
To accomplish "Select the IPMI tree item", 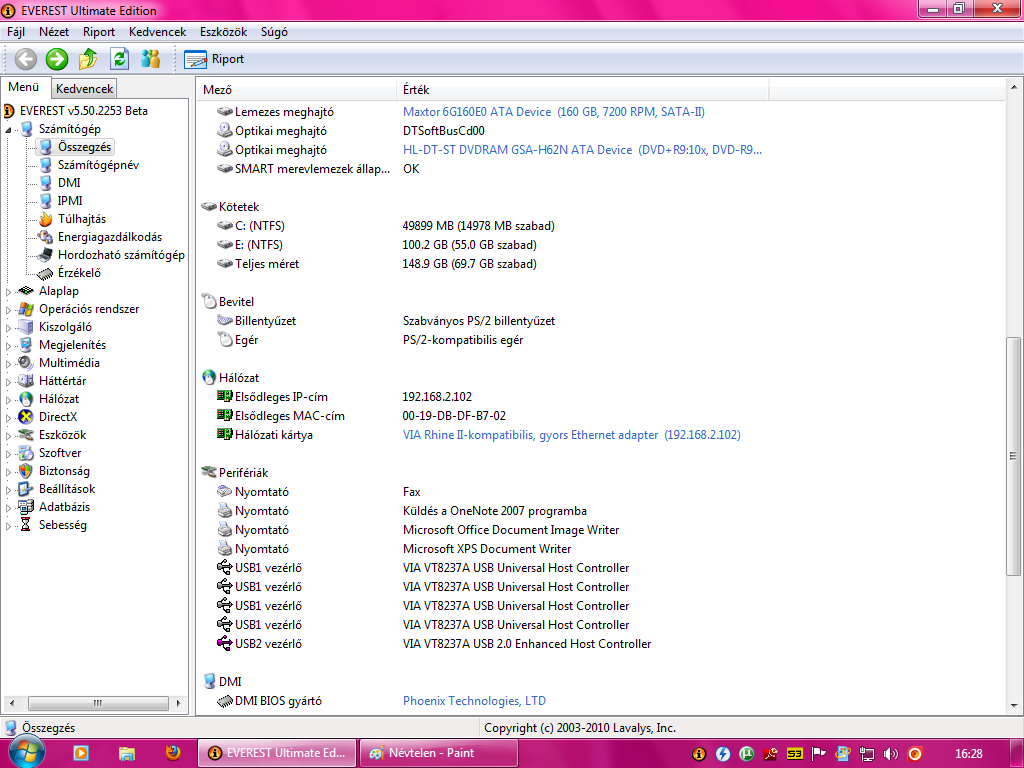I will (x=70, y=200).
